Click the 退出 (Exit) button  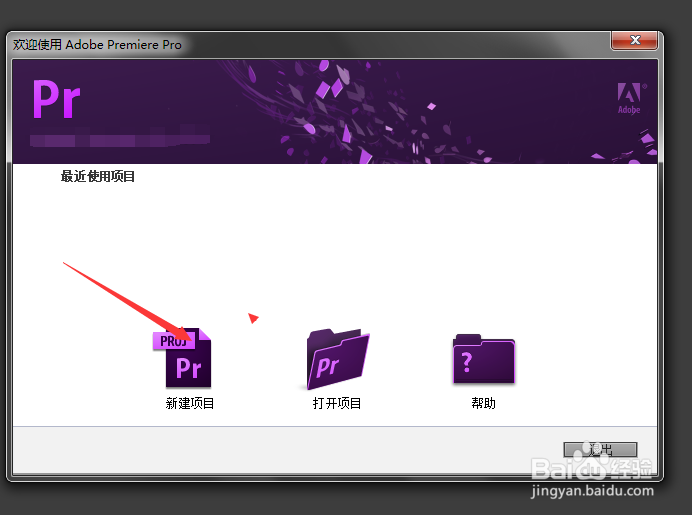[600, 450]
